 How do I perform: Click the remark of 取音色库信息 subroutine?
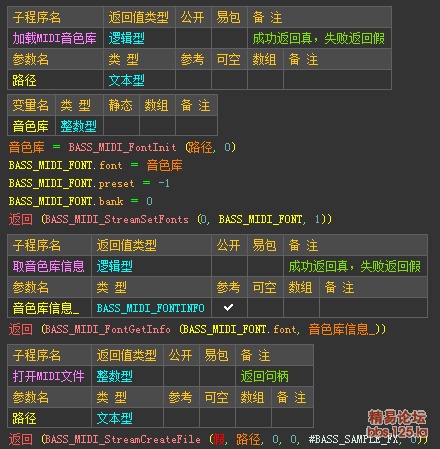[x=355, y=266]
